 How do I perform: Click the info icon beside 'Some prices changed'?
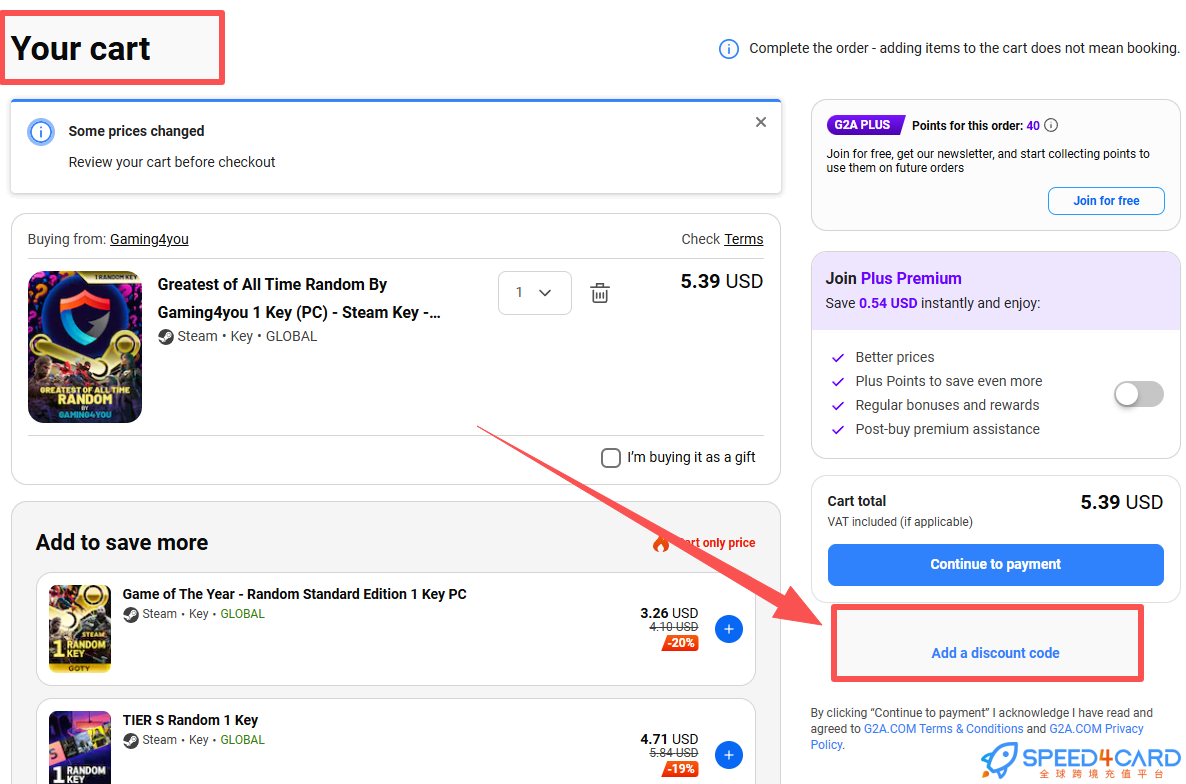tap(41, 132)
